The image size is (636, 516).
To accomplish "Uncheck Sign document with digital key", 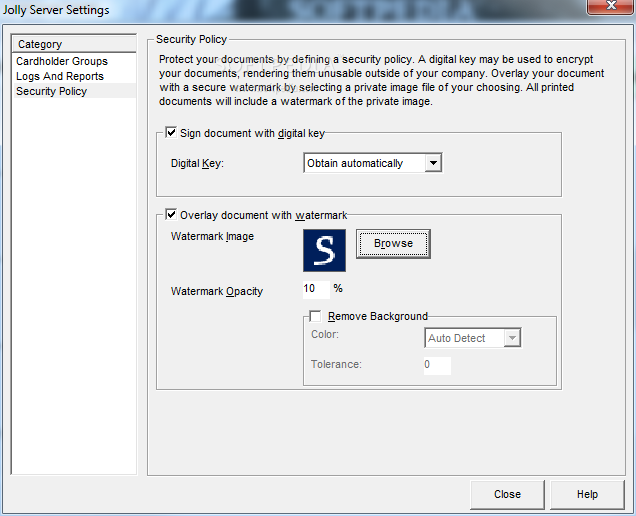I will coord(171,133).
